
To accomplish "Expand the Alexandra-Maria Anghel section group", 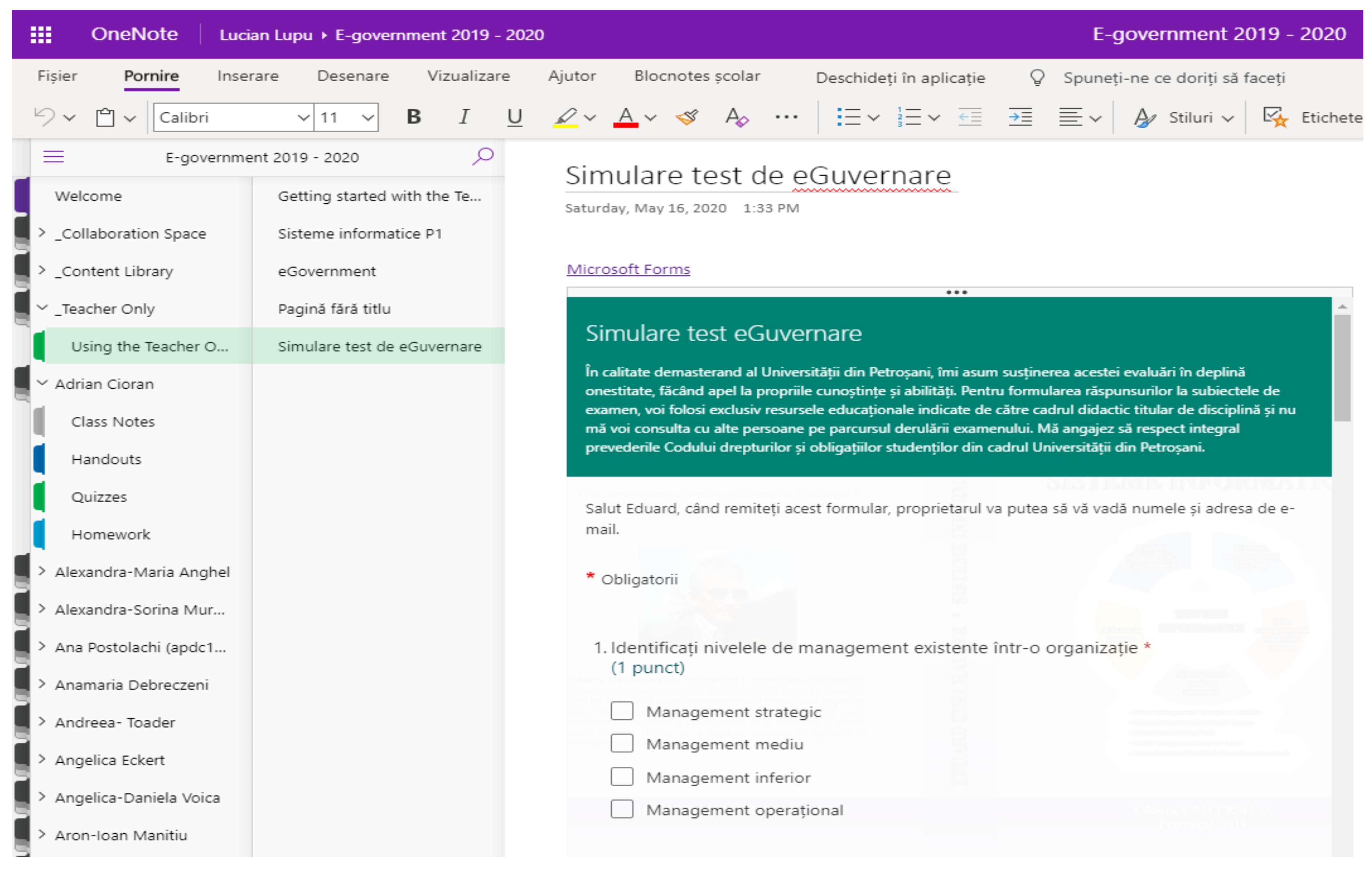I will point(42,571).
